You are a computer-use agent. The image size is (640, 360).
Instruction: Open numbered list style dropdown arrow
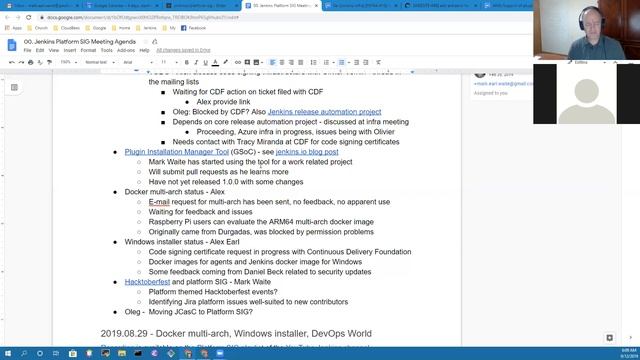tap(333, 62)
